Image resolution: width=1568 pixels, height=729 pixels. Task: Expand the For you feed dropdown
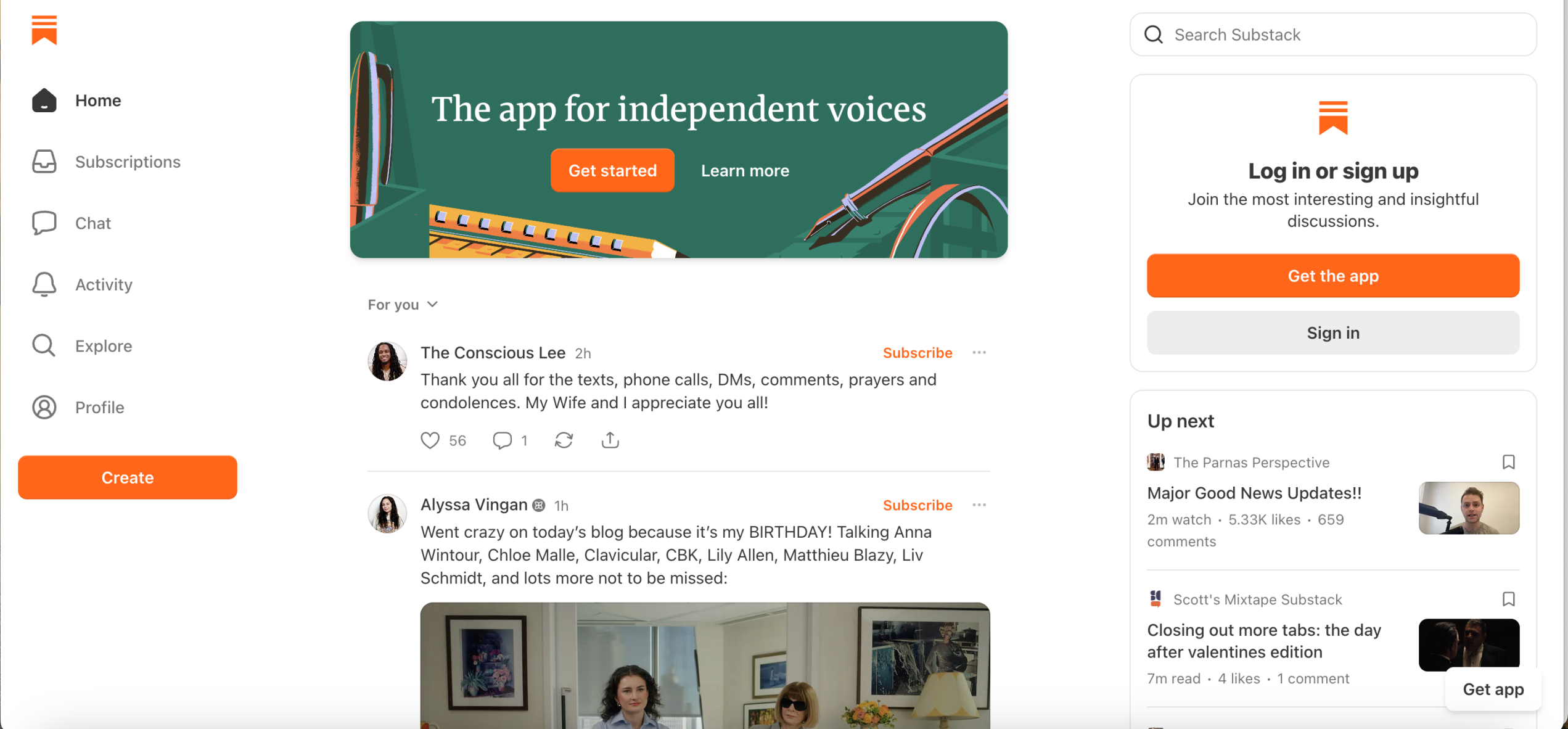(x=403, y=305)
